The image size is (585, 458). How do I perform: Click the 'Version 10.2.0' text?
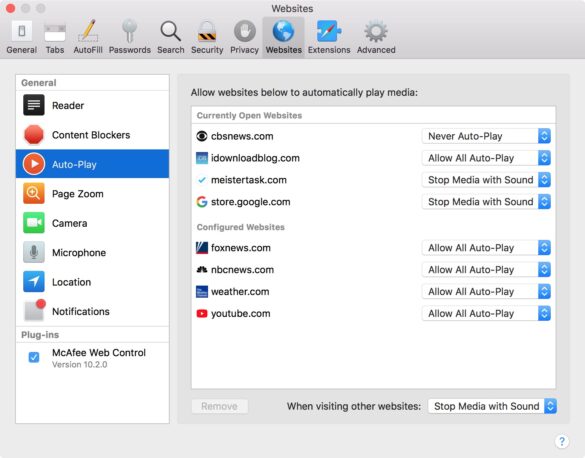pyautogui.click(x=79, y=364)
